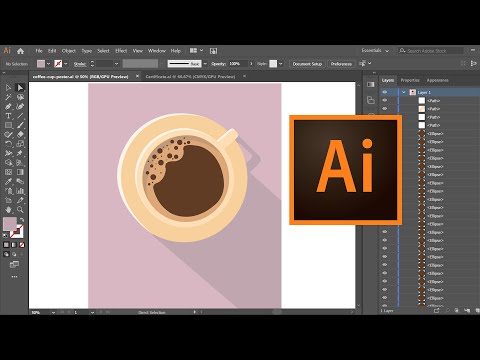The width and height of the screenshot is (480, 360).
Task: Toggle visibility of the peach-thumbnail <Path>
Action: 385,109
